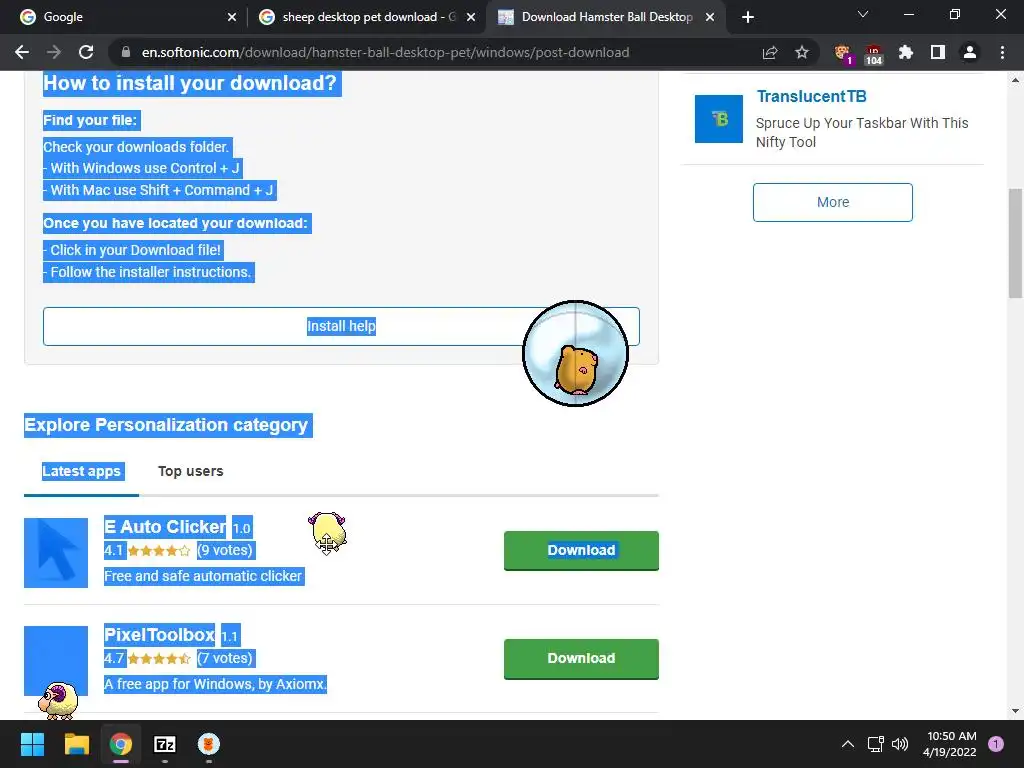Click the Install help button
The width and height of the screenshot is (1024, 768).
click(x=341, y=326)
